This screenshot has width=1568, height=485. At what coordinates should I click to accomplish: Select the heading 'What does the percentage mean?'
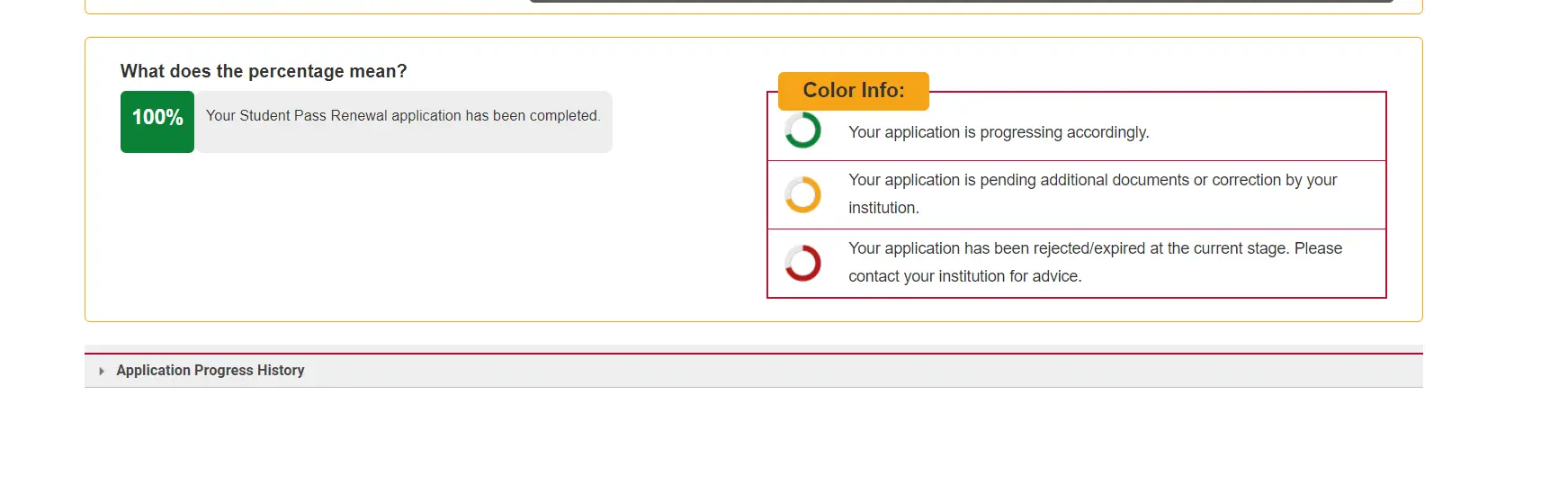pos(264,71)
